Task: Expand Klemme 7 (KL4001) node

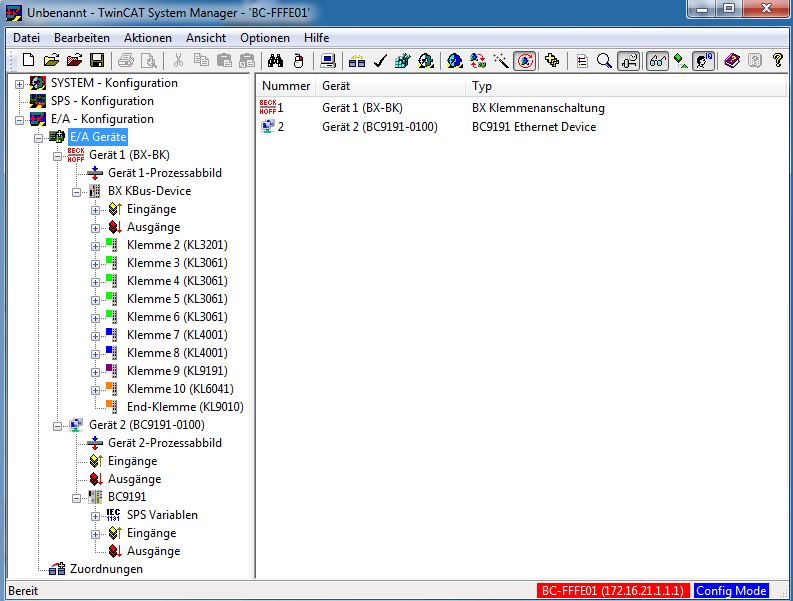Action: click(x=95, y=336)
